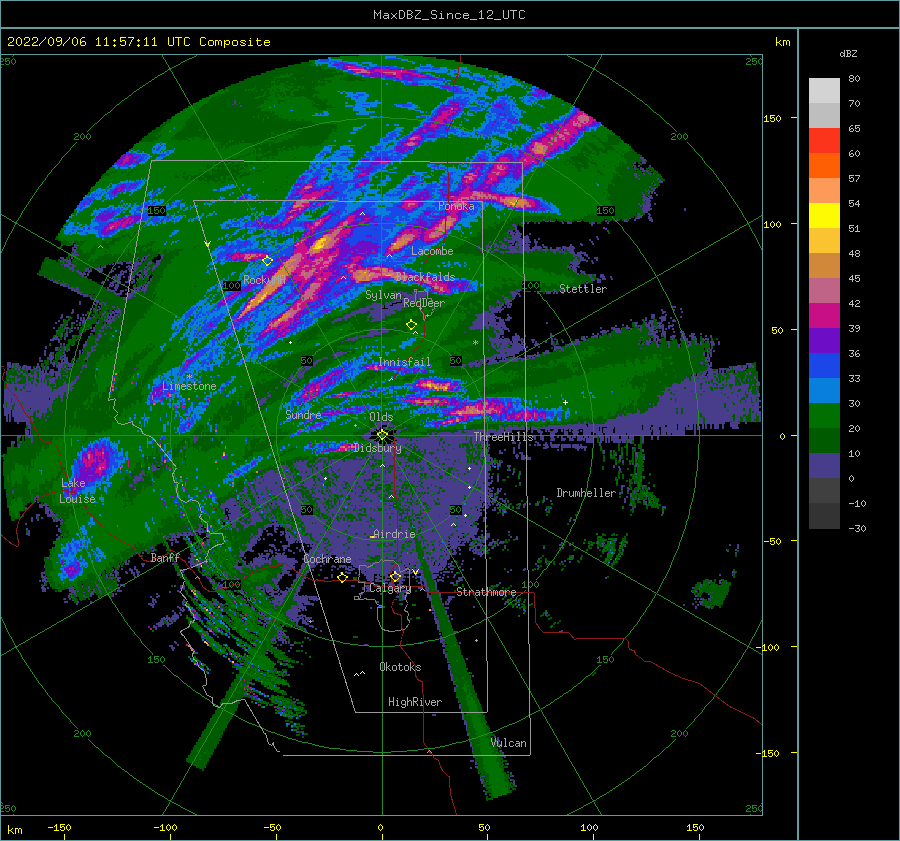This screenshot has height=841, width=900.
Task: Pick the slate purple 0-10 dBZ legend swatch
Action: coord(824,466)
